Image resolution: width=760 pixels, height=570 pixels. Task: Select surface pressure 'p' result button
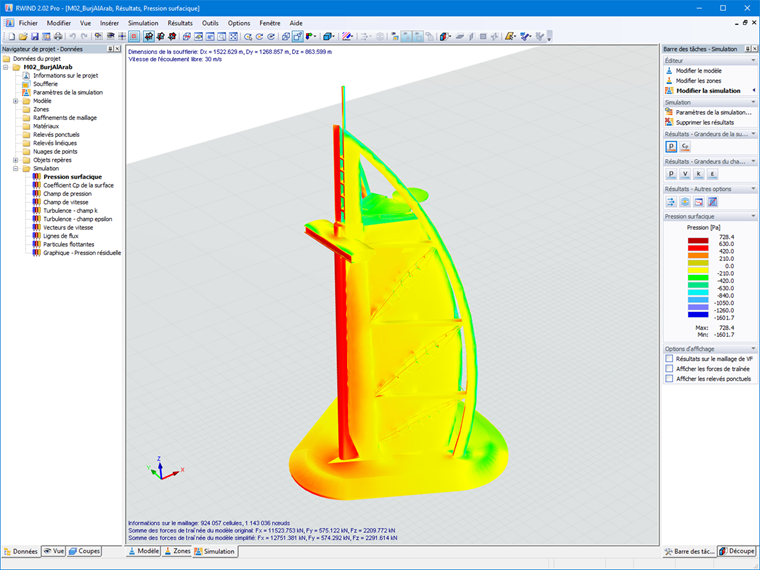pyautogui.click(x=671, y=146)
